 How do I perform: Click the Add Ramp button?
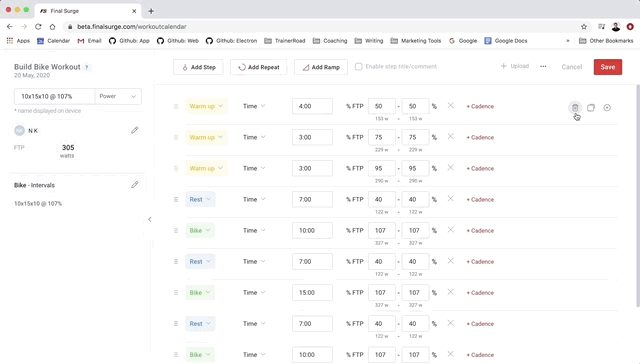pos(321,67)
